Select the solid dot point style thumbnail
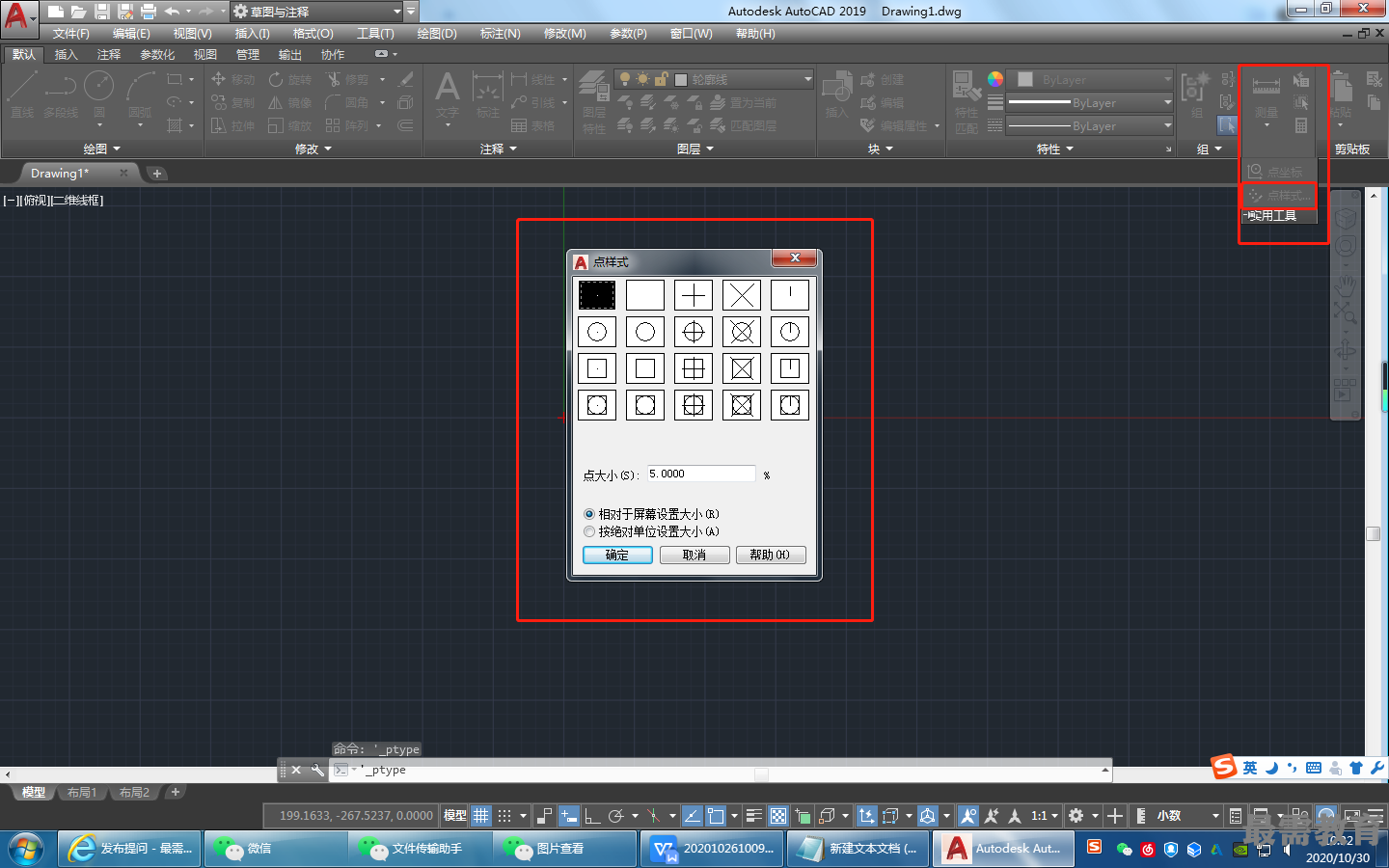1389x868 pixels. 597,295
